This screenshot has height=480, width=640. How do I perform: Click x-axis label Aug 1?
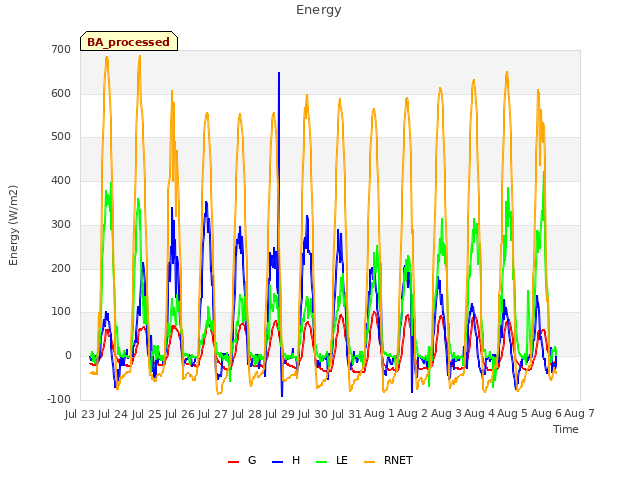379,414
